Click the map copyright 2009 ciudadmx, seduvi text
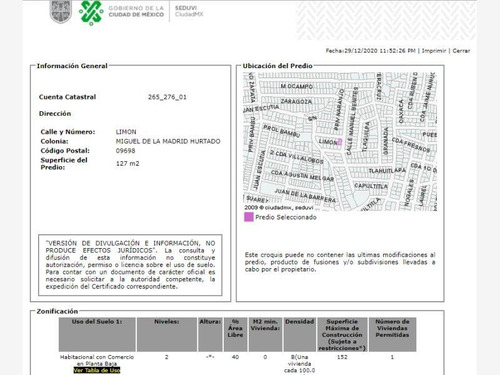This screenshot has width=500, height=375. (x=279, y=207)
